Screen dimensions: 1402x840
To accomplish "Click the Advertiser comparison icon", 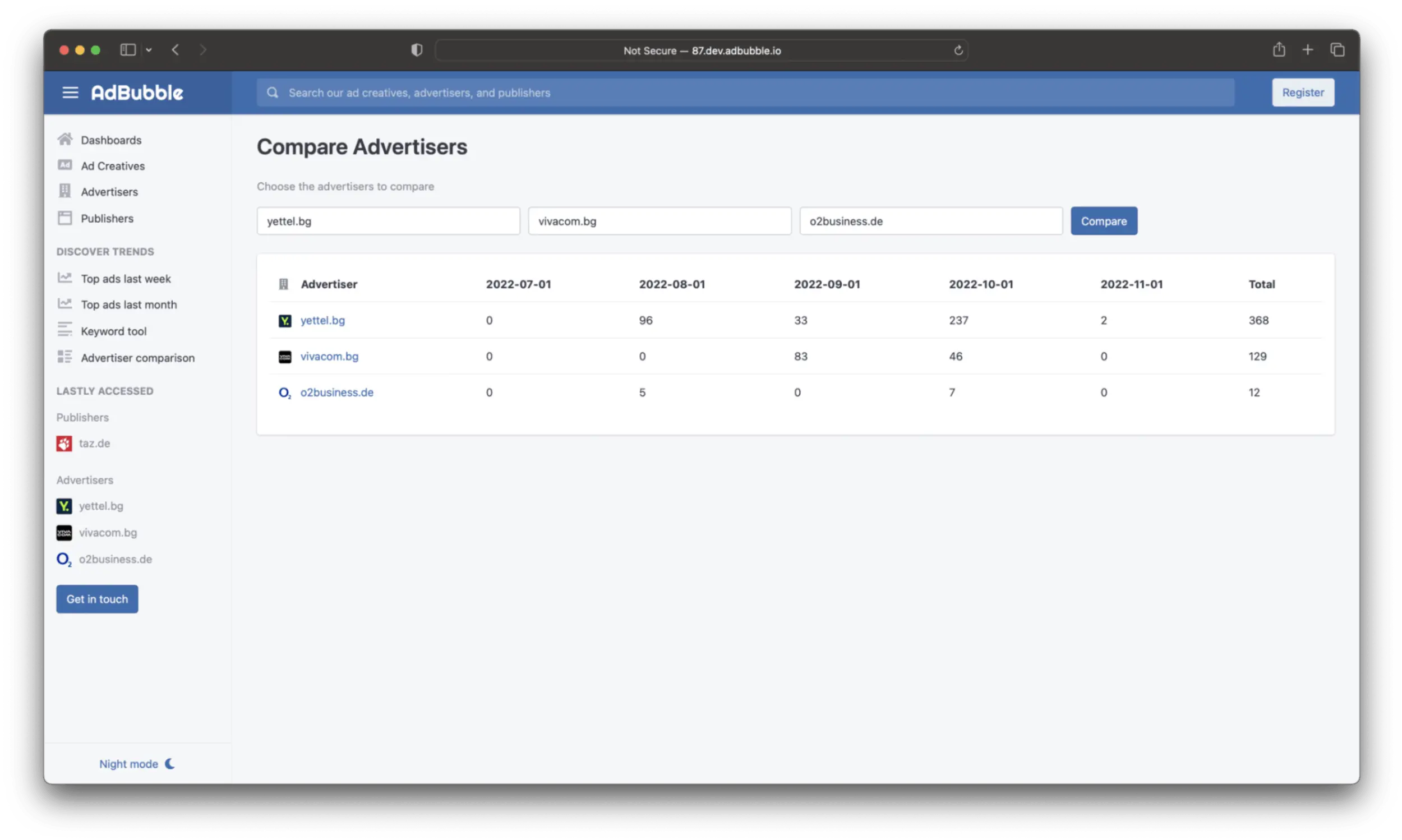I will click(x=64, y=357).
